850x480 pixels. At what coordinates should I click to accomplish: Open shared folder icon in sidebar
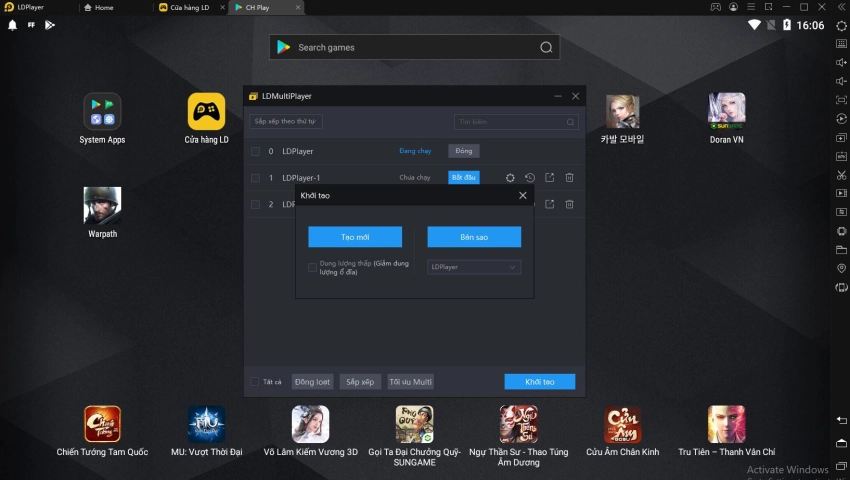click(841, 249)
